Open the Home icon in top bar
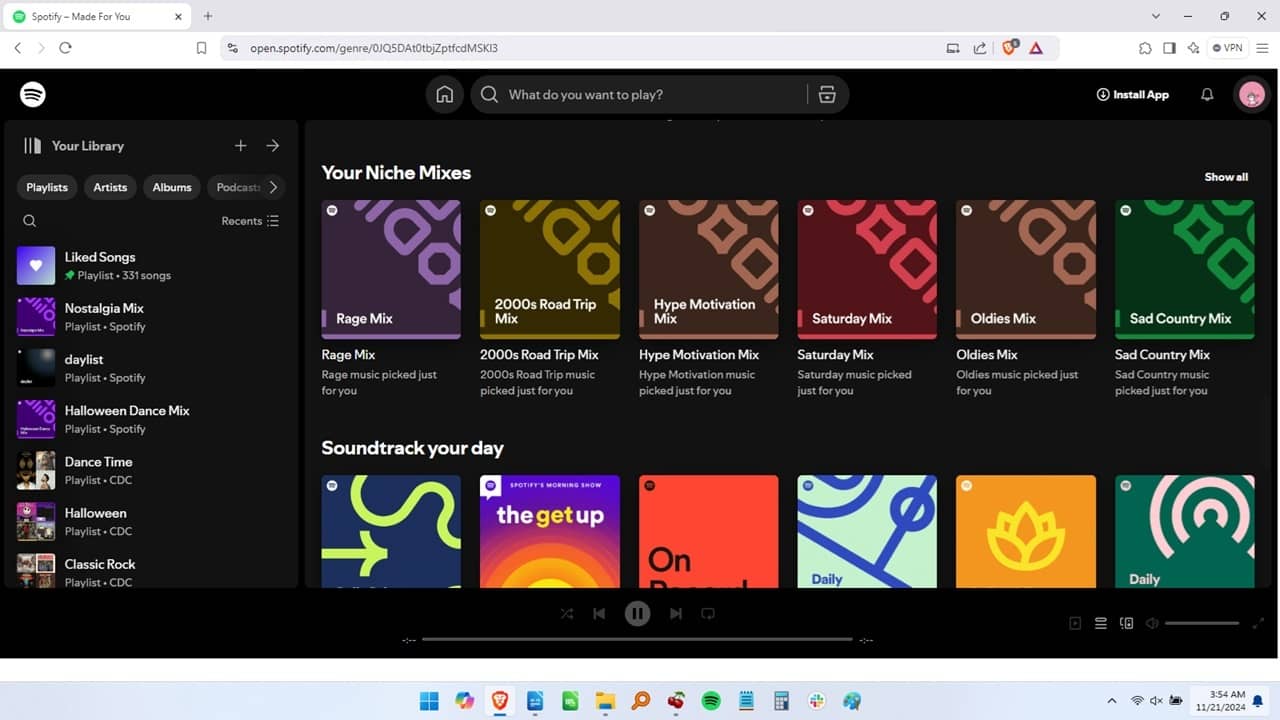Viewport: 1280px width, 720px height. [444, 94]
